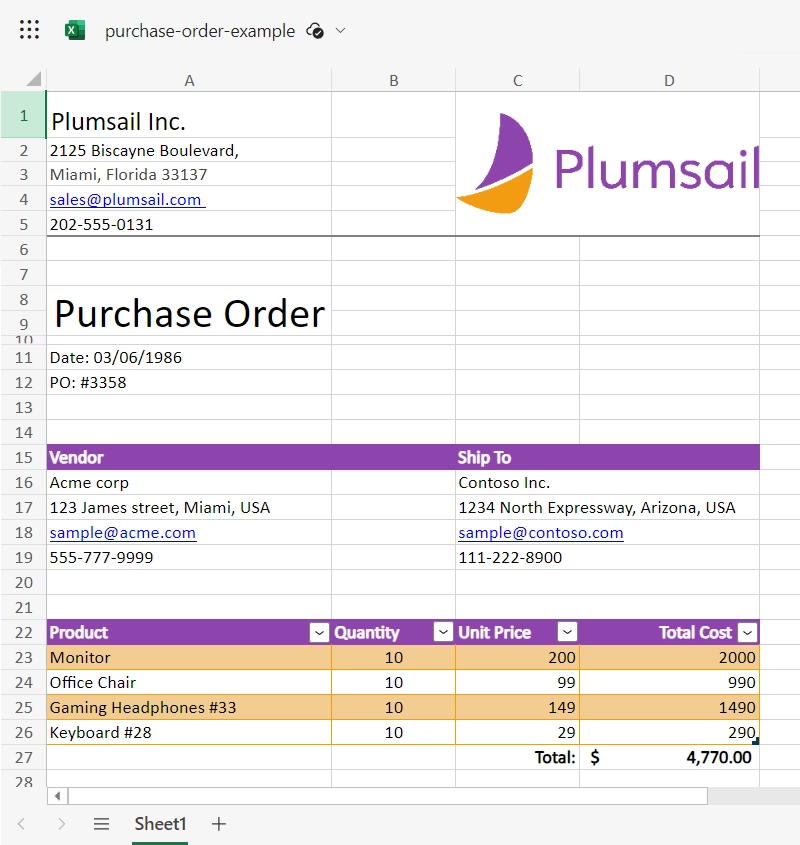Select column C header
Viewport: 800px width, 845px height.
tap(518, 80)
